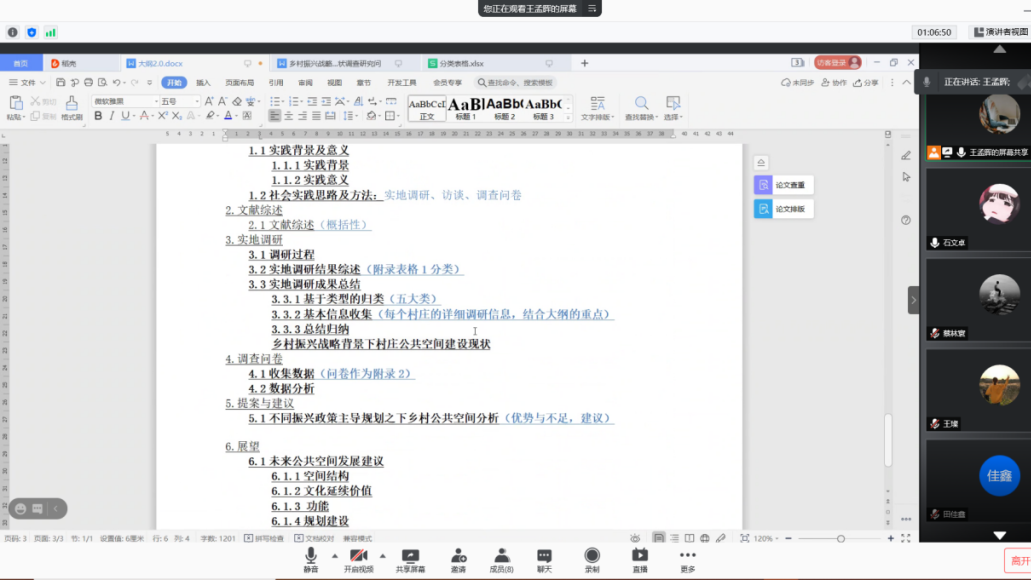Open the meeting Chat panel

coord(544,560)
